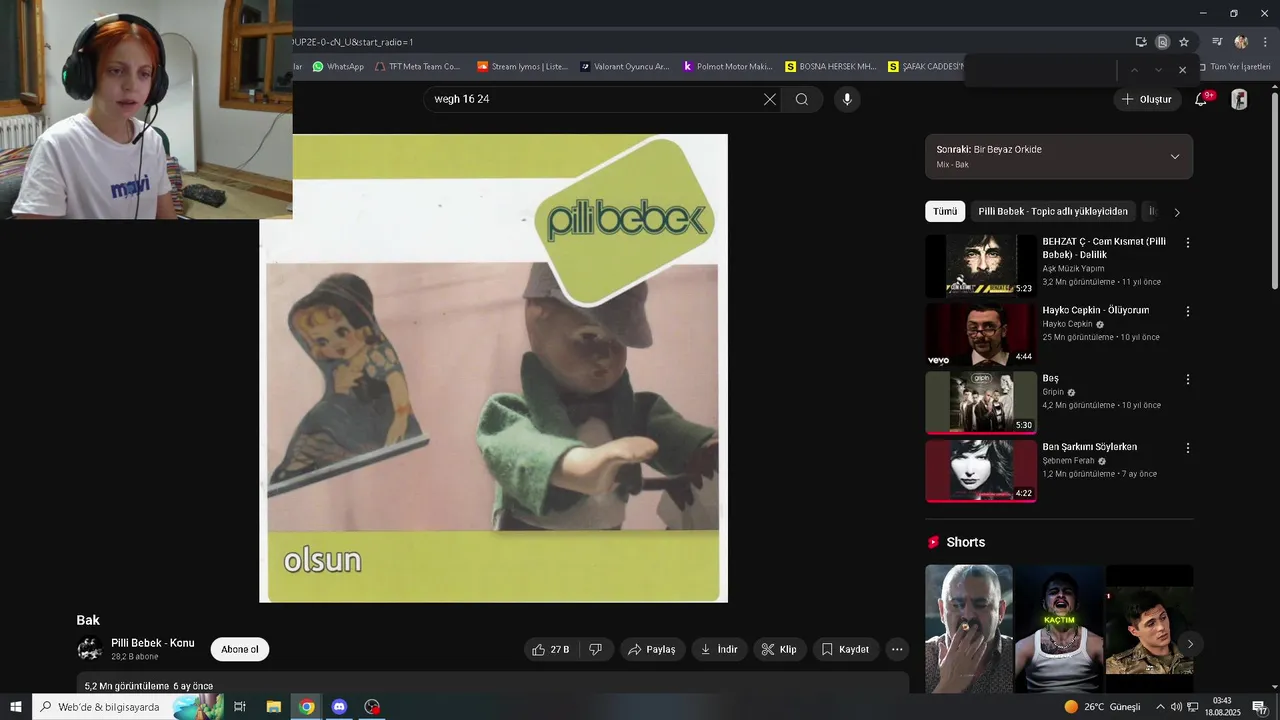
Task: Click the Paylaş share button
Action: pos(651,649)
